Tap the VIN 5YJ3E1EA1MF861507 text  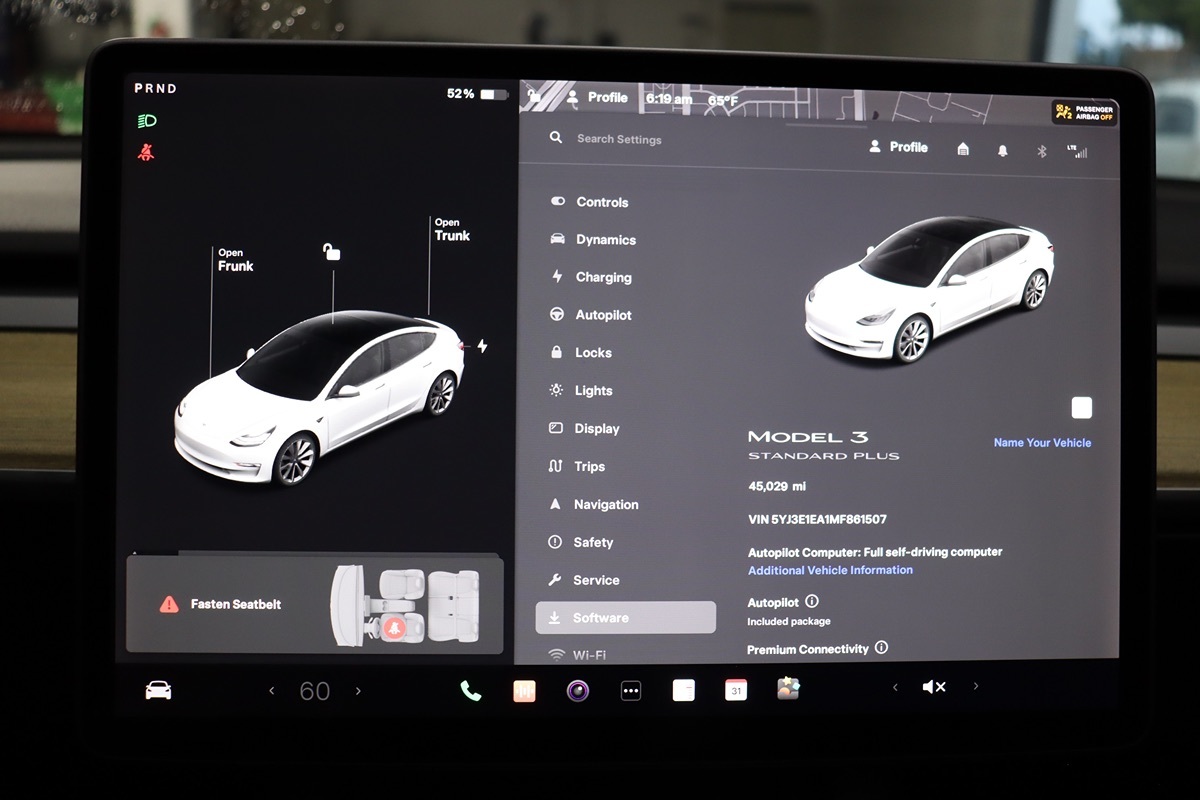coord(817,519)
